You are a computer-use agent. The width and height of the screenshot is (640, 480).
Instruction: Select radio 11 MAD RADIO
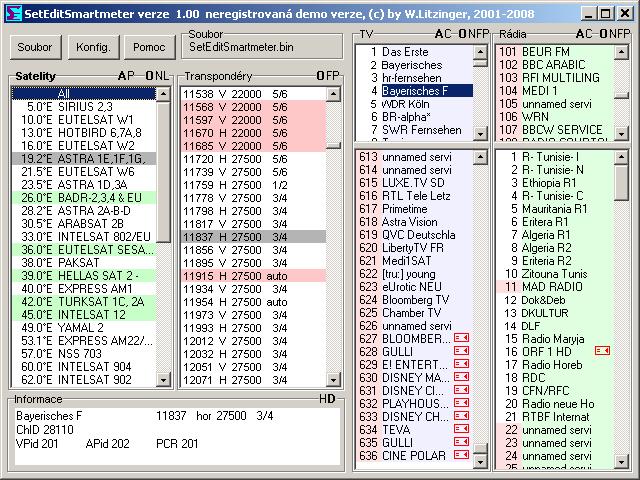tap(555, 287)
